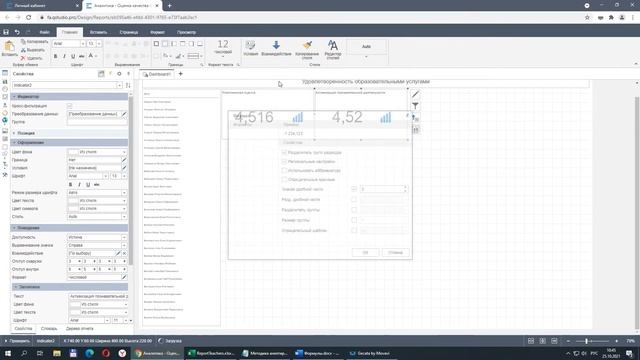Screen dimensions: 640x360
Task: Switch to the Страница ribbon tab
Action: coord(129,32)
